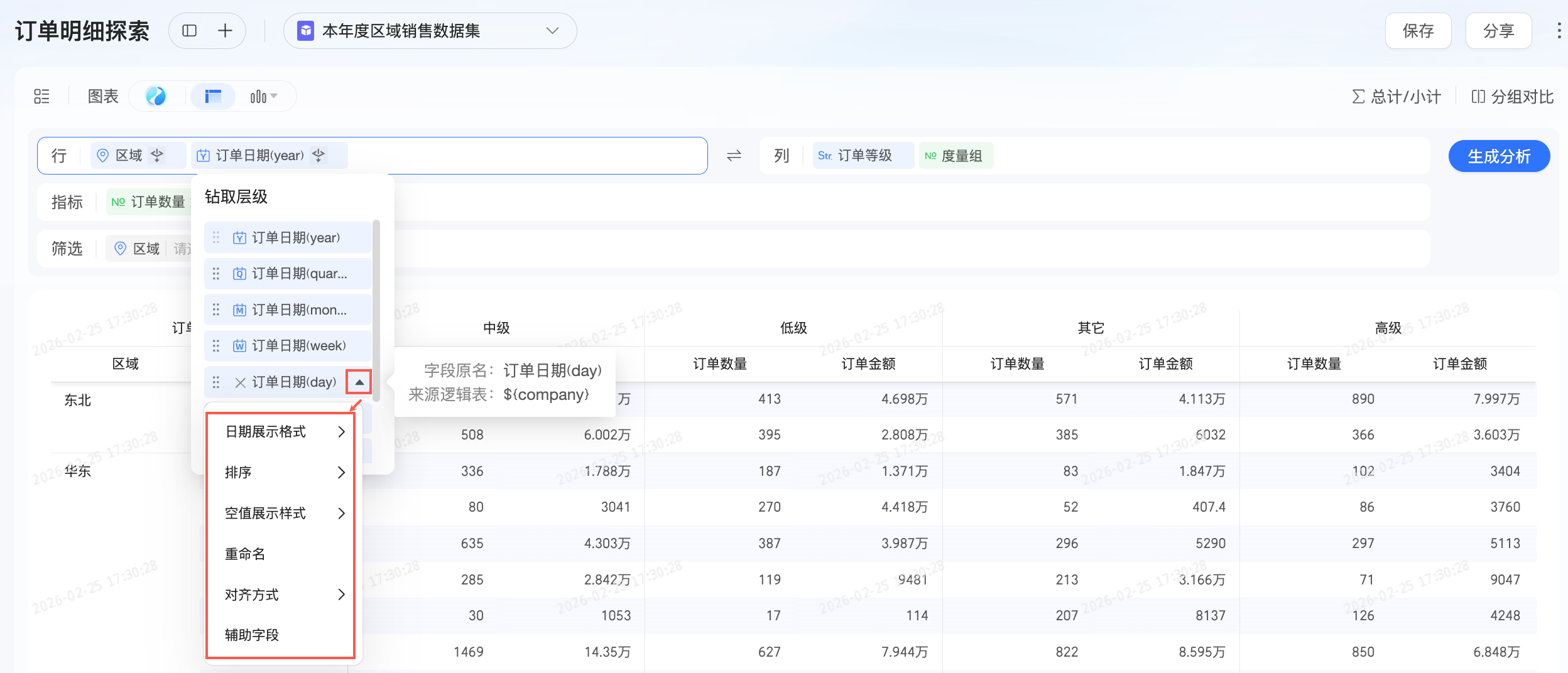Select the smart chart (blue globe) icon
The image size is (1568, 673).
click(x=156, y=96)
